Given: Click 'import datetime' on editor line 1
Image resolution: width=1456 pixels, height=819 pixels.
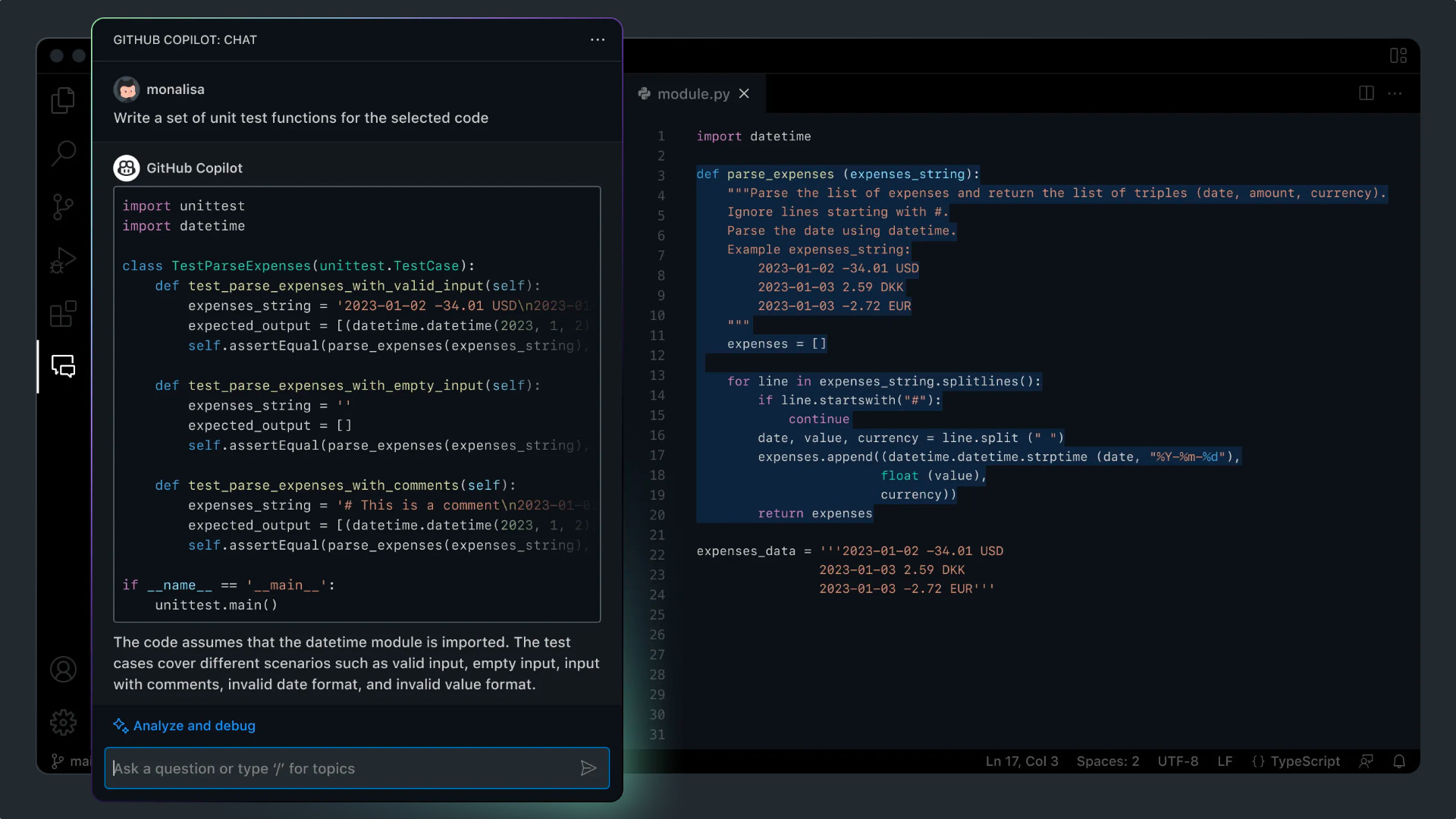Looking at the screenshot, I should 754,136.
